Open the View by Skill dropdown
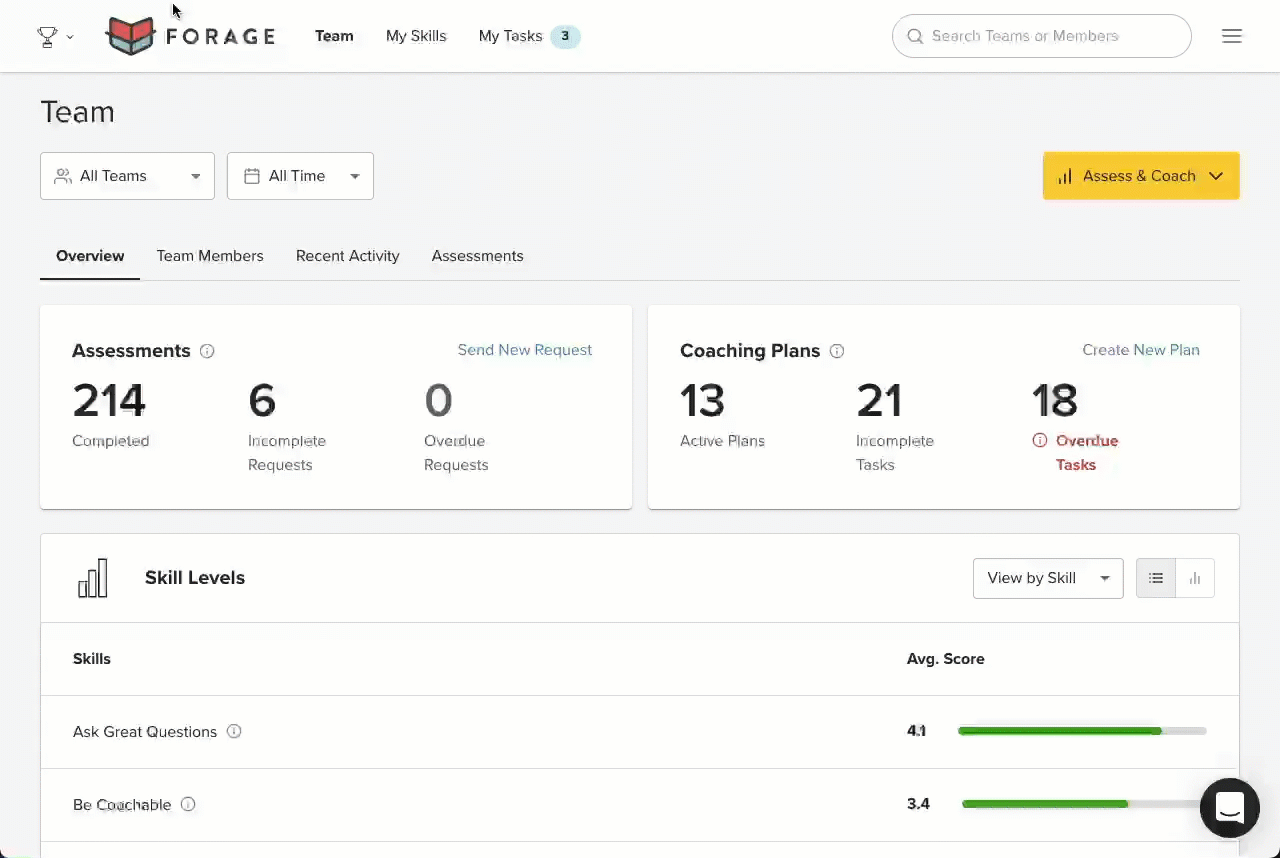The height and width of the screenshot is (858, 1280). coord(1048,578)
